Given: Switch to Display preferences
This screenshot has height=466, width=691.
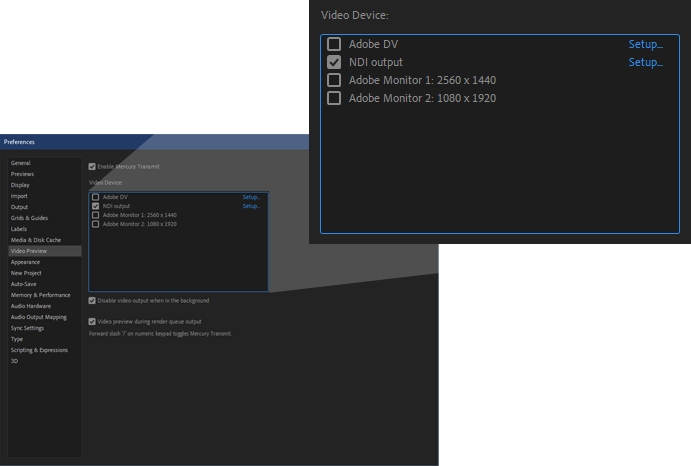Looking at the screenshot, I should (x=20, y=185).
